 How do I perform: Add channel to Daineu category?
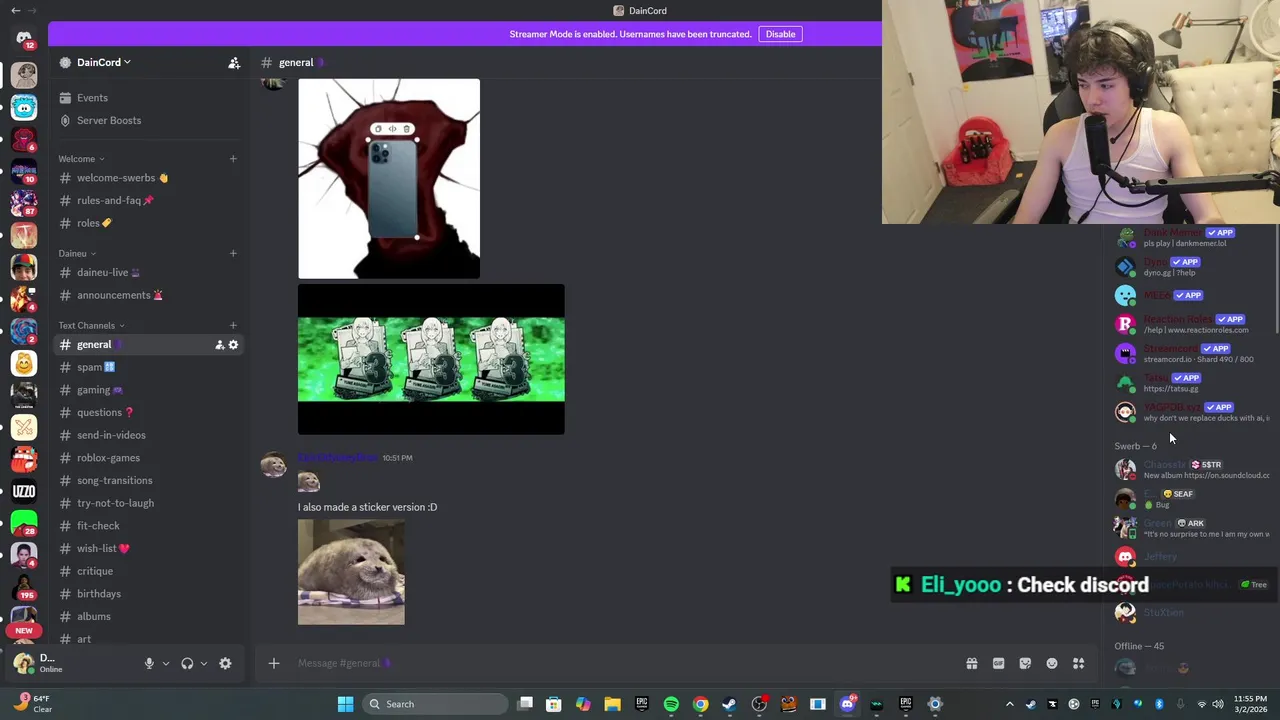pos(233,254)
